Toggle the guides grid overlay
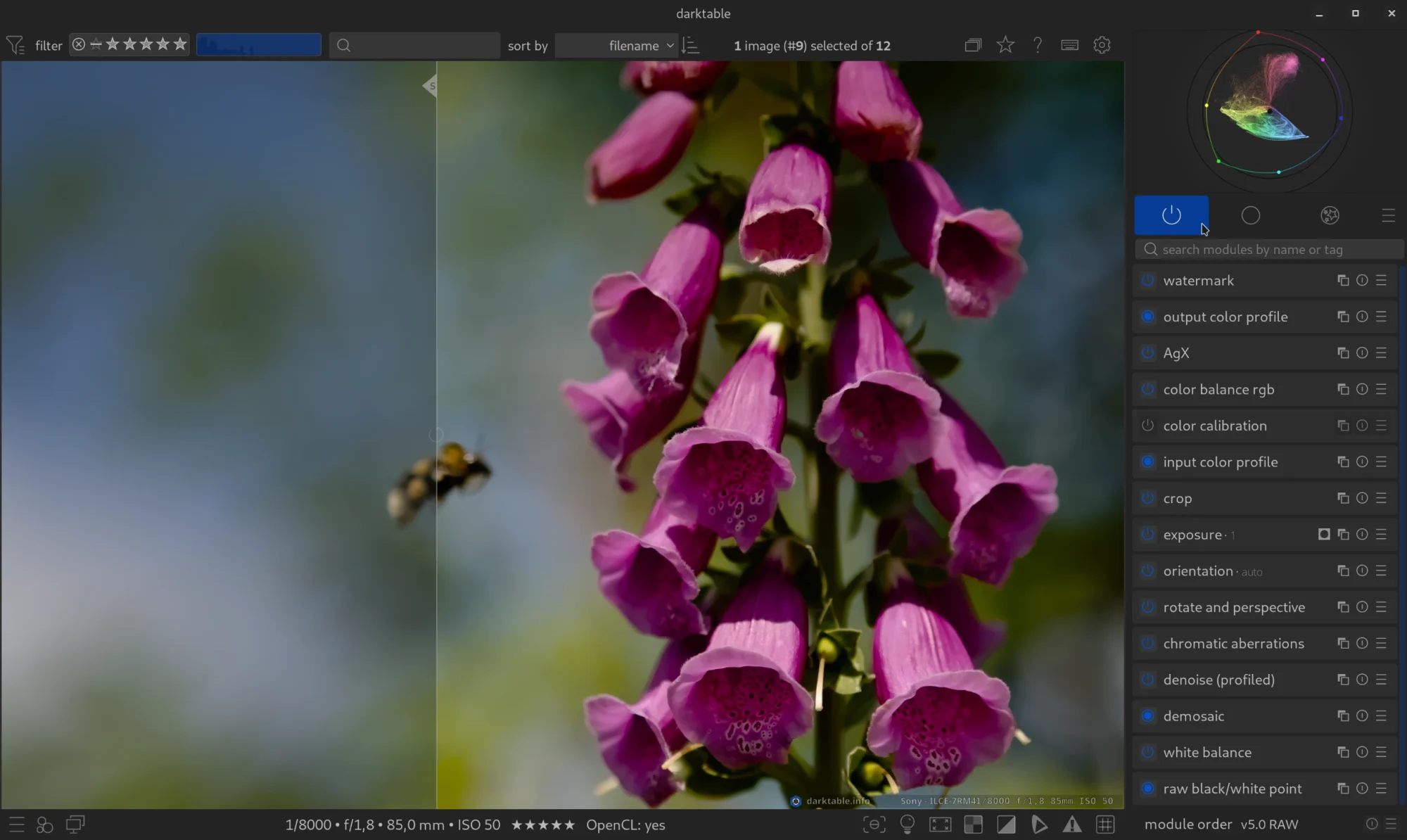Screen dimensions: 1407x840 coord(1105,825)
